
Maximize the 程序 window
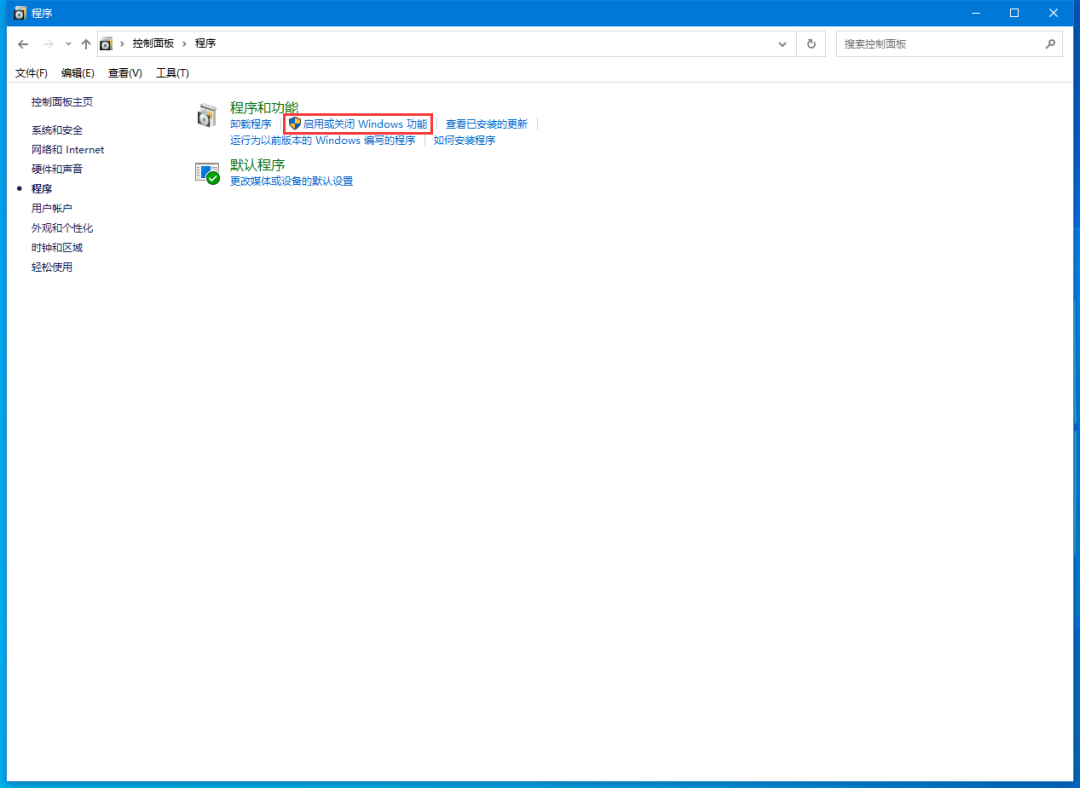1014,13
